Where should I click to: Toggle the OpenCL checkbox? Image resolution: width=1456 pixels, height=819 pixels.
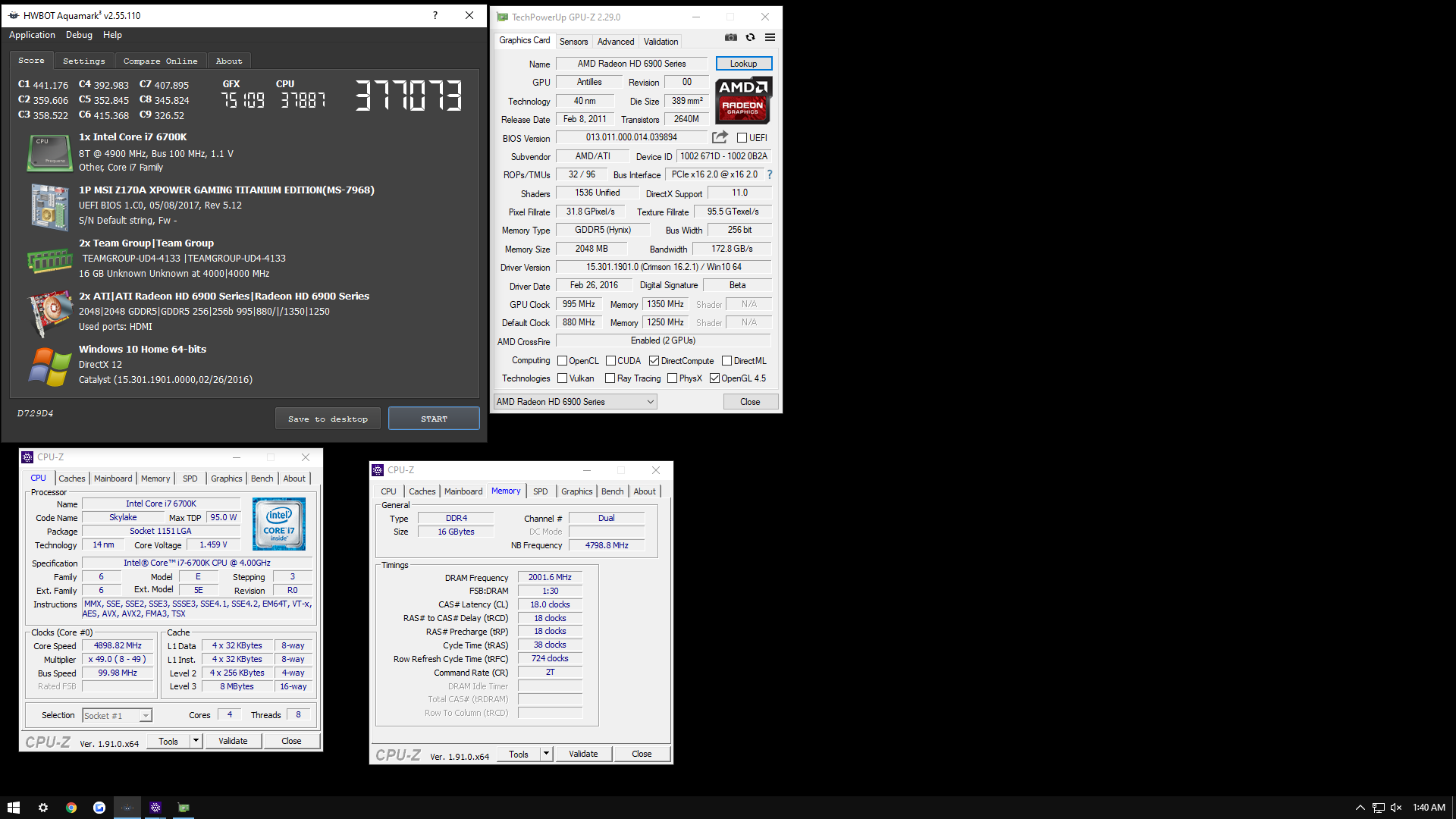point(562,361)
